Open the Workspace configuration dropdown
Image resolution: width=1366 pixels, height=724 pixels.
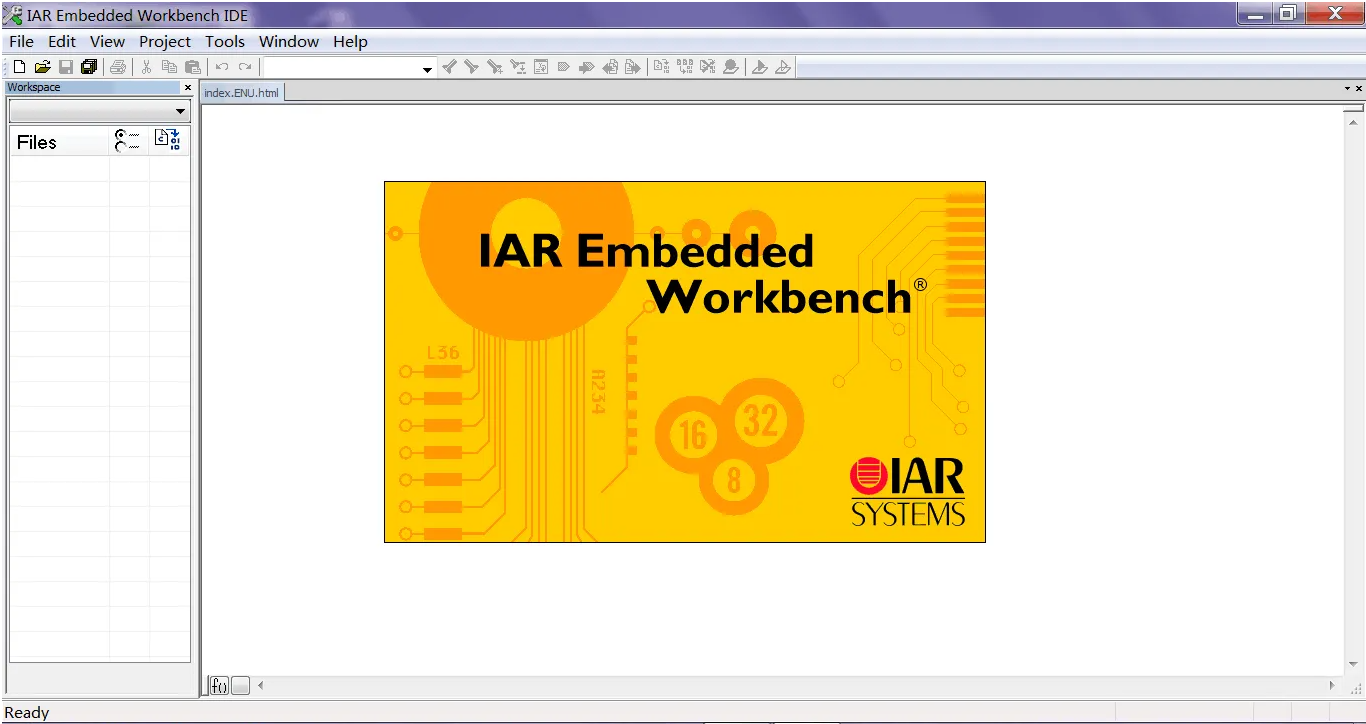point(180,111)
